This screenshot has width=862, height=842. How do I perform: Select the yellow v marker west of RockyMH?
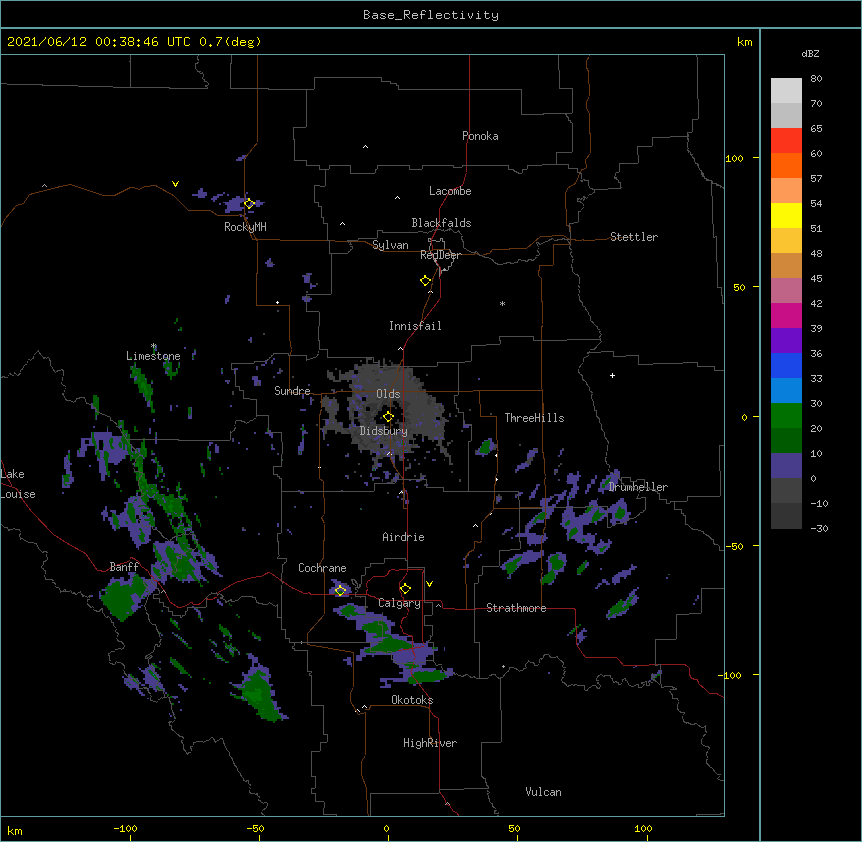tap(175, 184)
